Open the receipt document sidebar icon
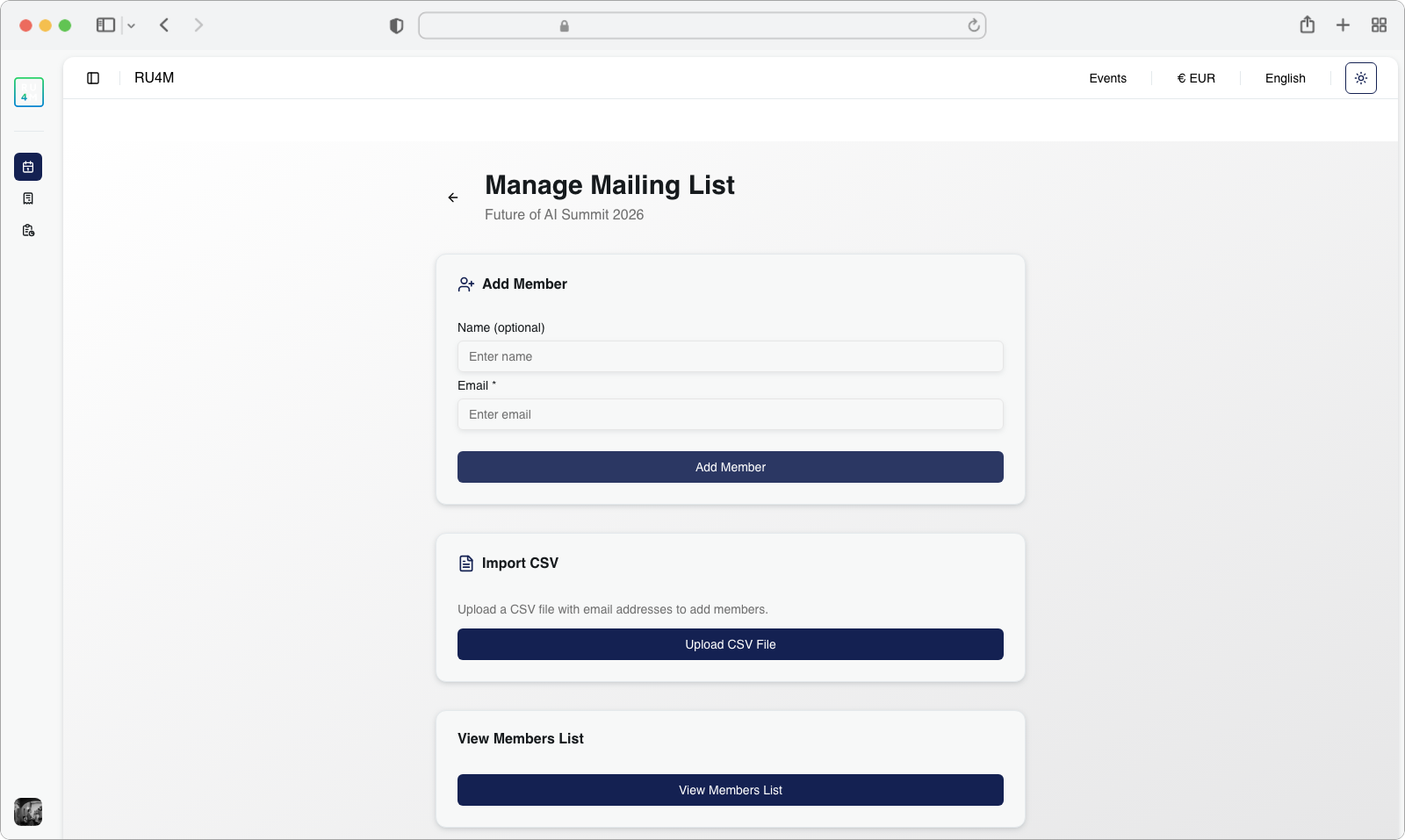The height and width of the screenshot is (840, 1405). click(28, 198)
